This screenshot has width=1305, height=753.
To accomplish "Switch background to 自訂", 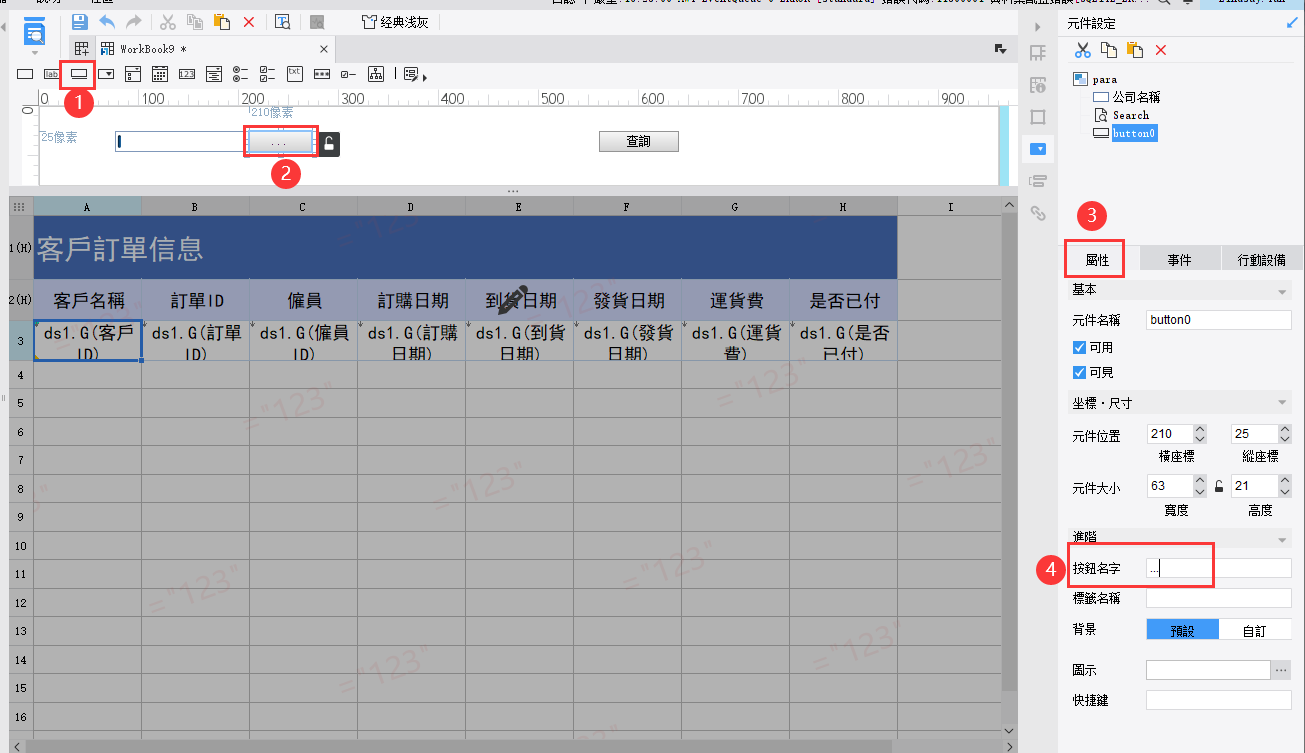I will (1255, 630).
